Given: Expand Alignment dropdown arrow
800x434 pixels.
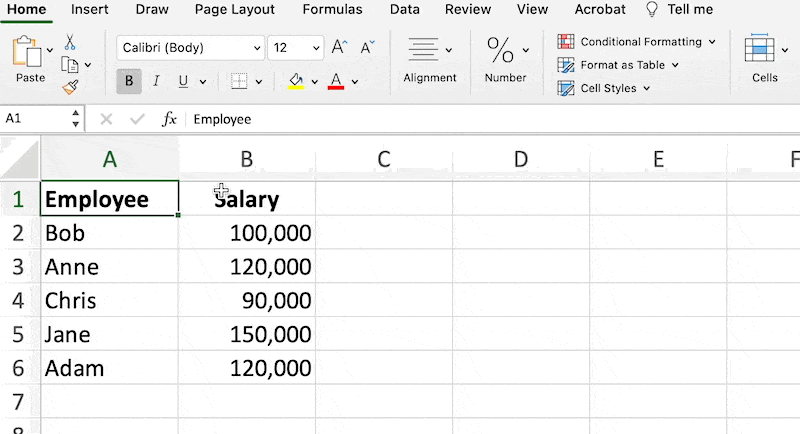Looking at the screenshot, I should (x=448, y=50).
